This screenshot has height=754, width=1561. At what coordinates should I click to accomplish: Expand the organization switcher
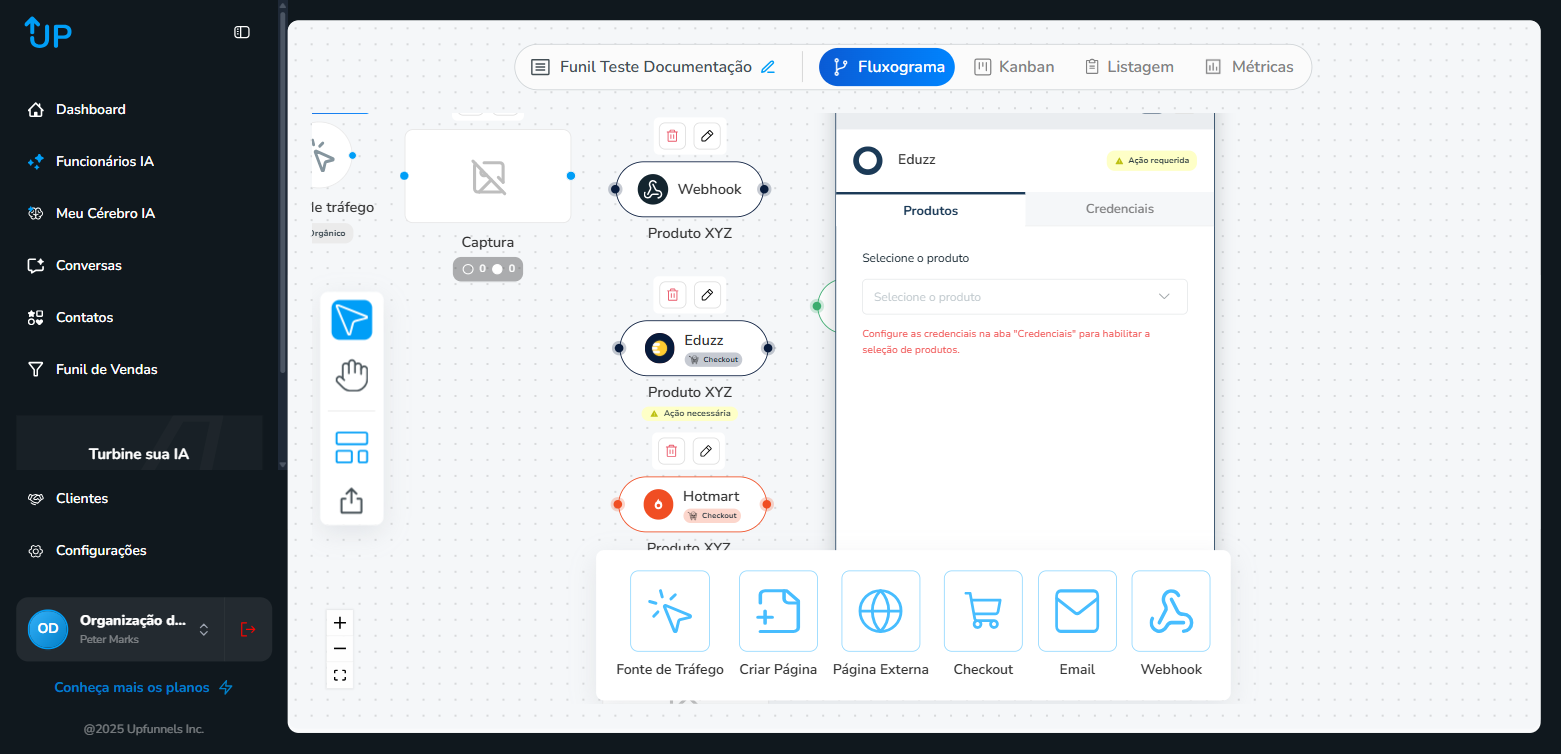(204, 629)
